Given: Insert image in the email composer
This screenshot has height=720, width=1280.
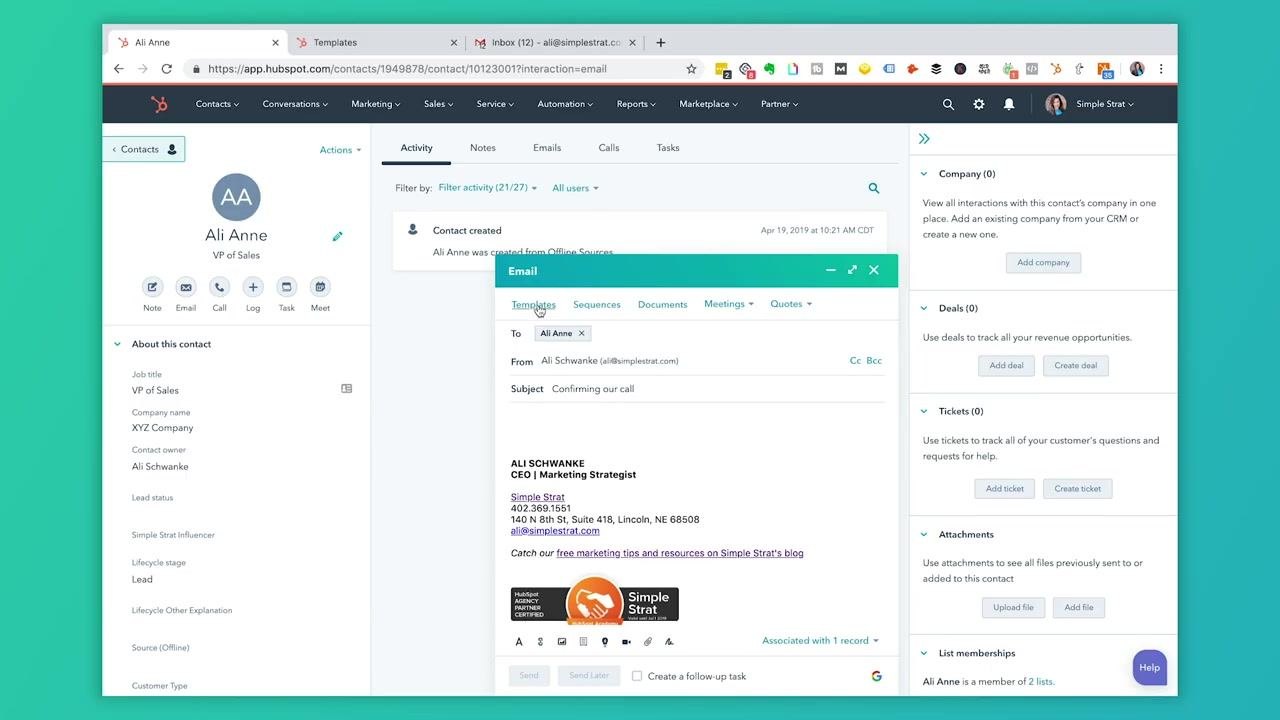Looking at the screenshot, I should (562, 642).
